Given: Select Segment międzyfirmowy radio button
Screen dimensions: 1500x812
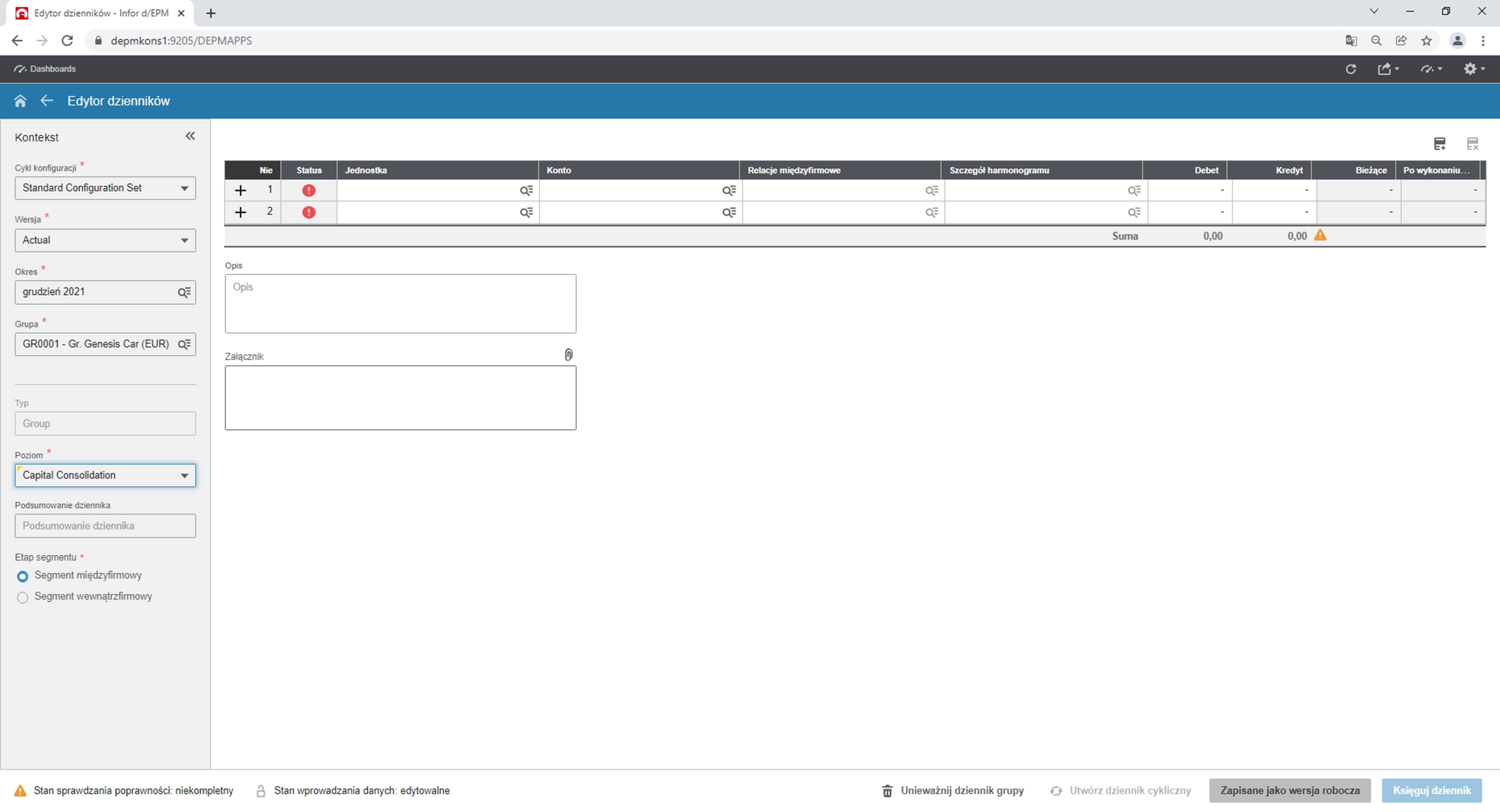Looking at the screenshot, I should point(22,576).
